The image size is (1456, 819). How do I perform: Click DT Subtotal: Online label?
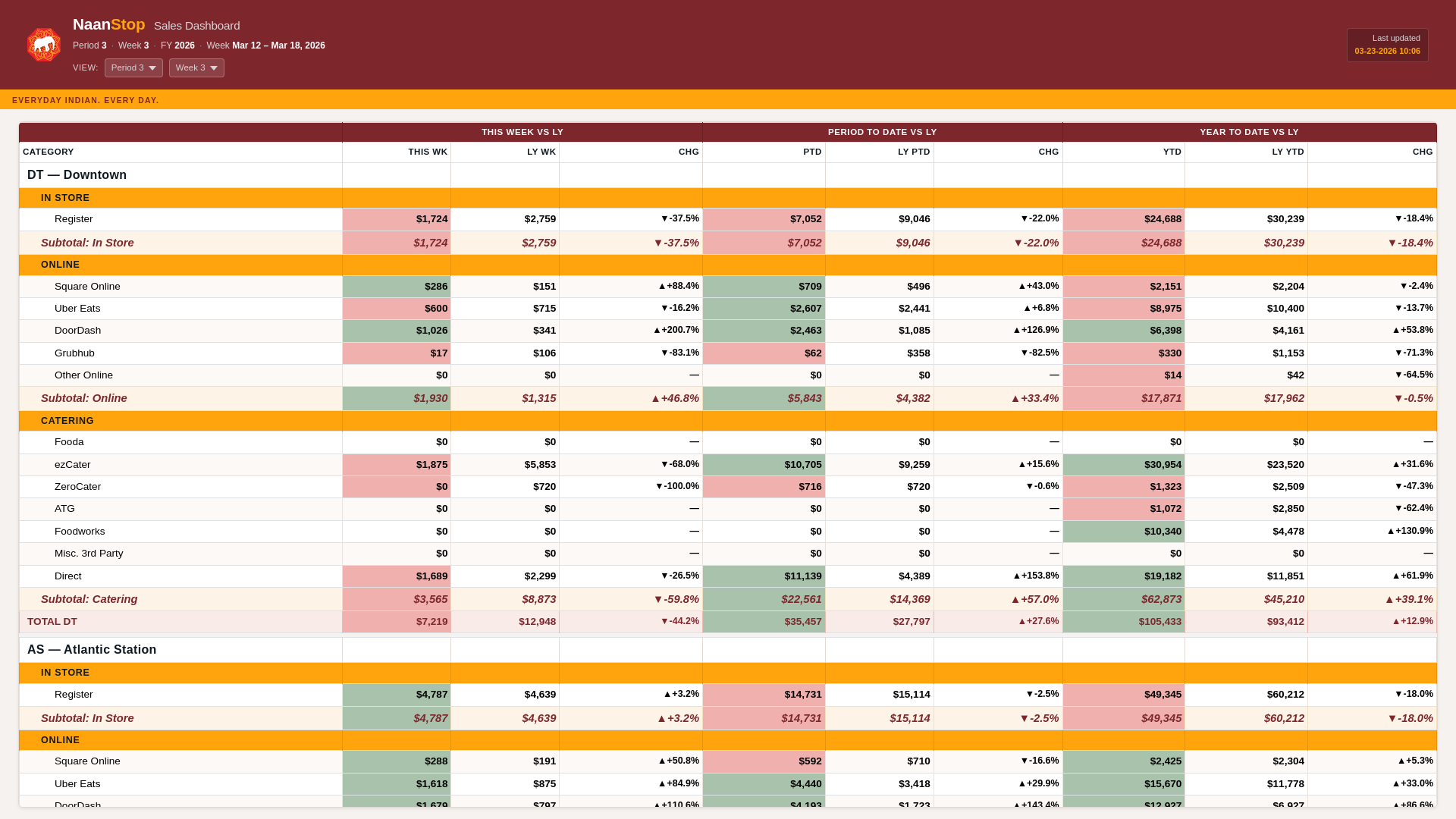point(84,398)
